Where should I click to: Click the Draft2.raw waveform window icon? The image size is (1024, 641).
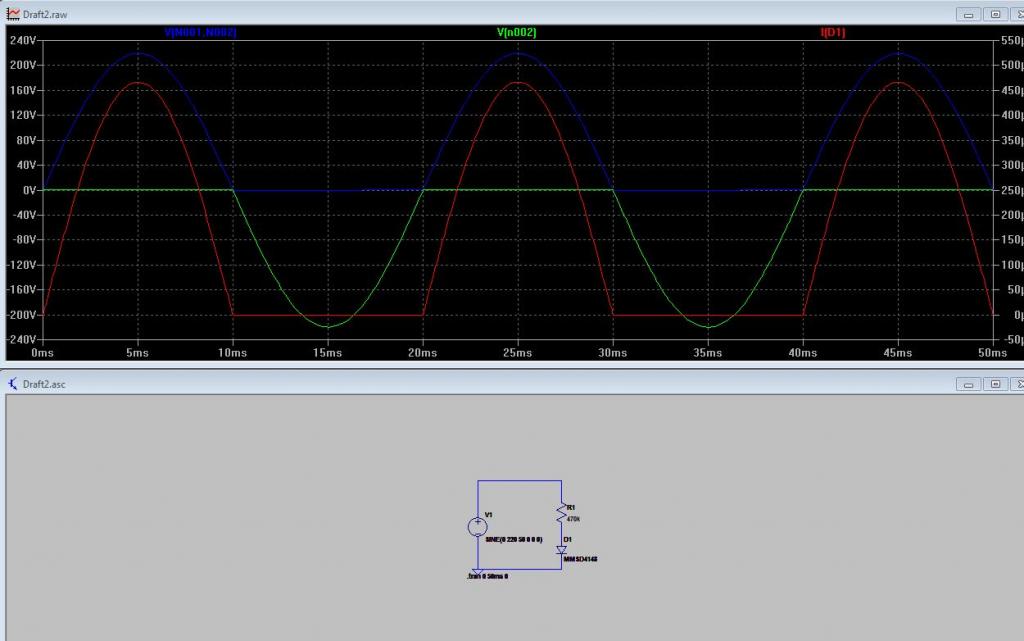(12, 14)
